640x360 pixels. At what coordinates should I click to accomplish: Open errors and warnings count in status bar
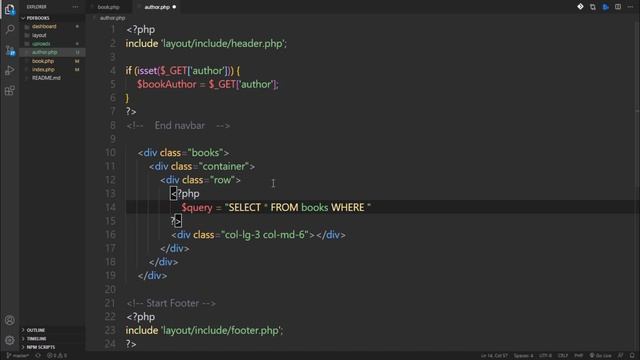point(57,356)
